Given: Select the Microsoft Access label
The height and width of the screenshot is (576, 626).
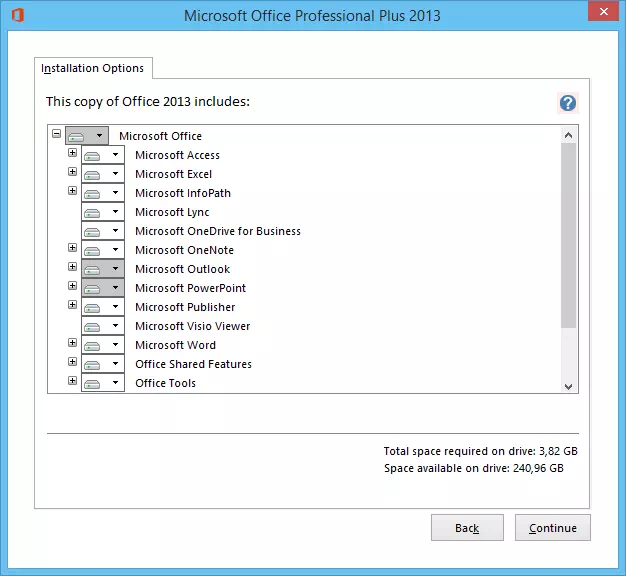Looking at the screenshot, I should 178,155.
